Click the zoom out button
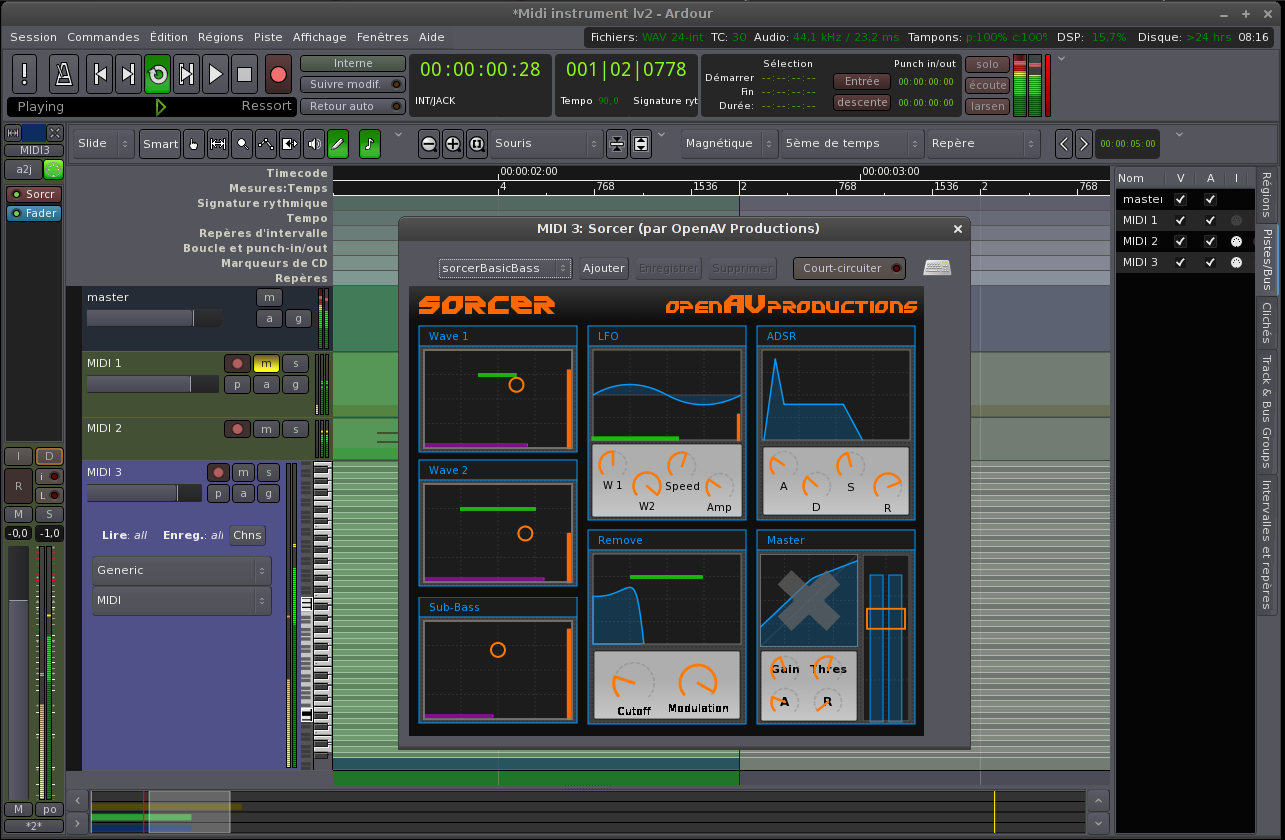 click(x=429, y=144)
